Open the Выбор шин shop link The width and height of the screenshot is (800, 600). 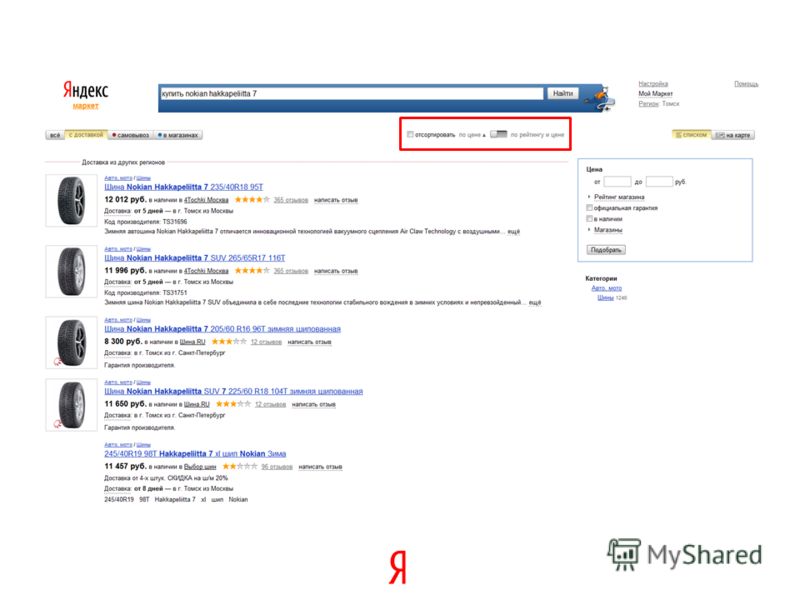tap(200, 466)
